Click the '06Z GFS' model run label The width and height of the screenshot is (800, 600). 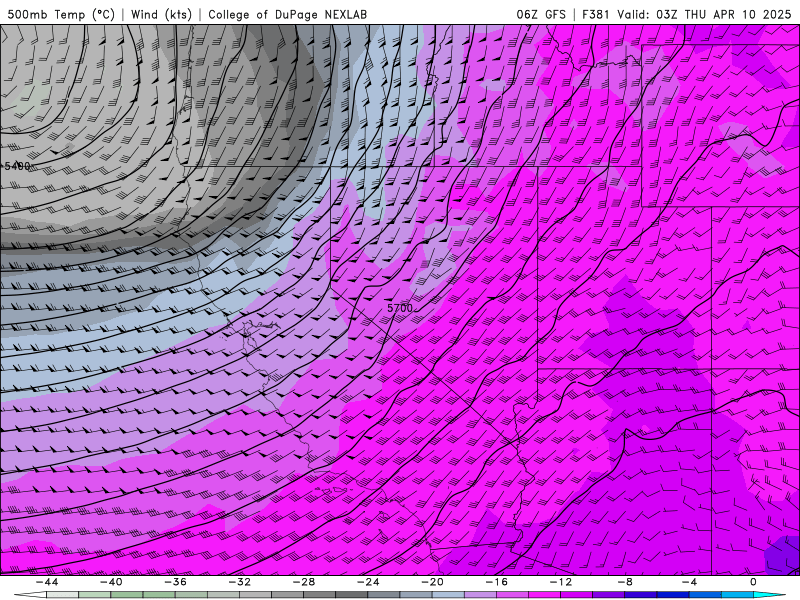point(541,15)
